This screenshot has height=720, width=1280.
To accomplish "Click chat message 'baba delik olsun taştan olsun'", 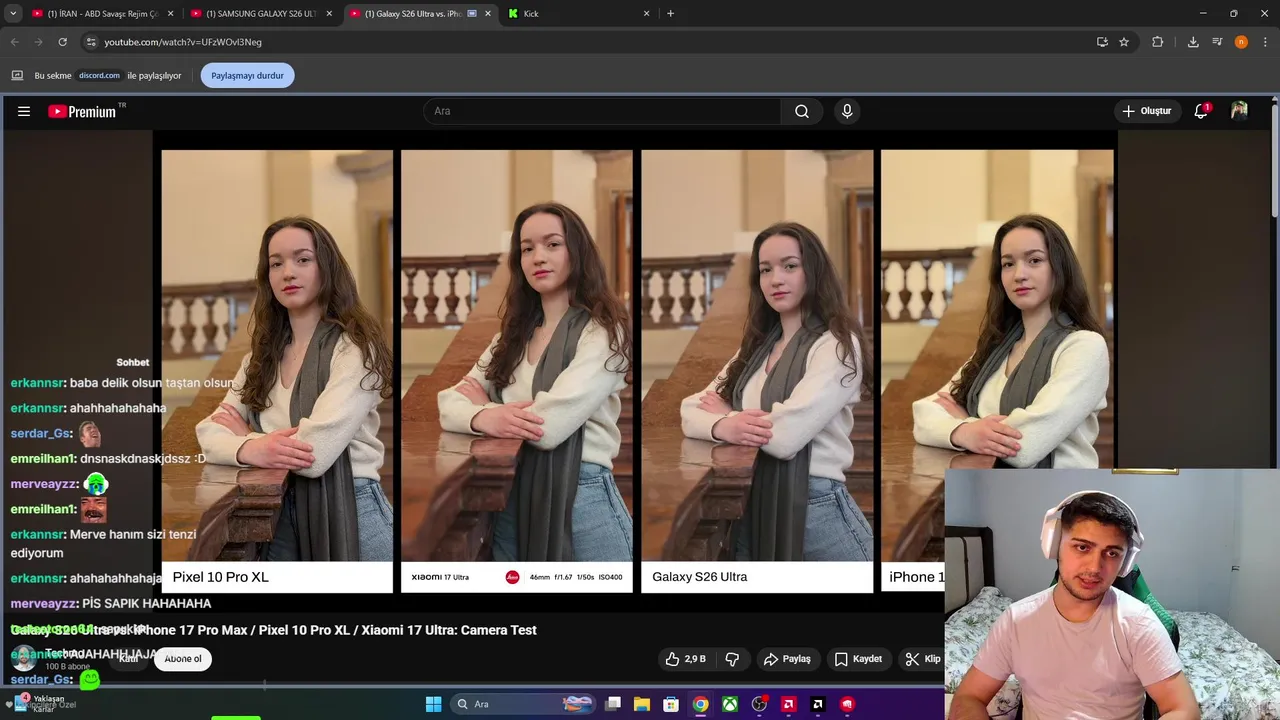I will [151, 383].
